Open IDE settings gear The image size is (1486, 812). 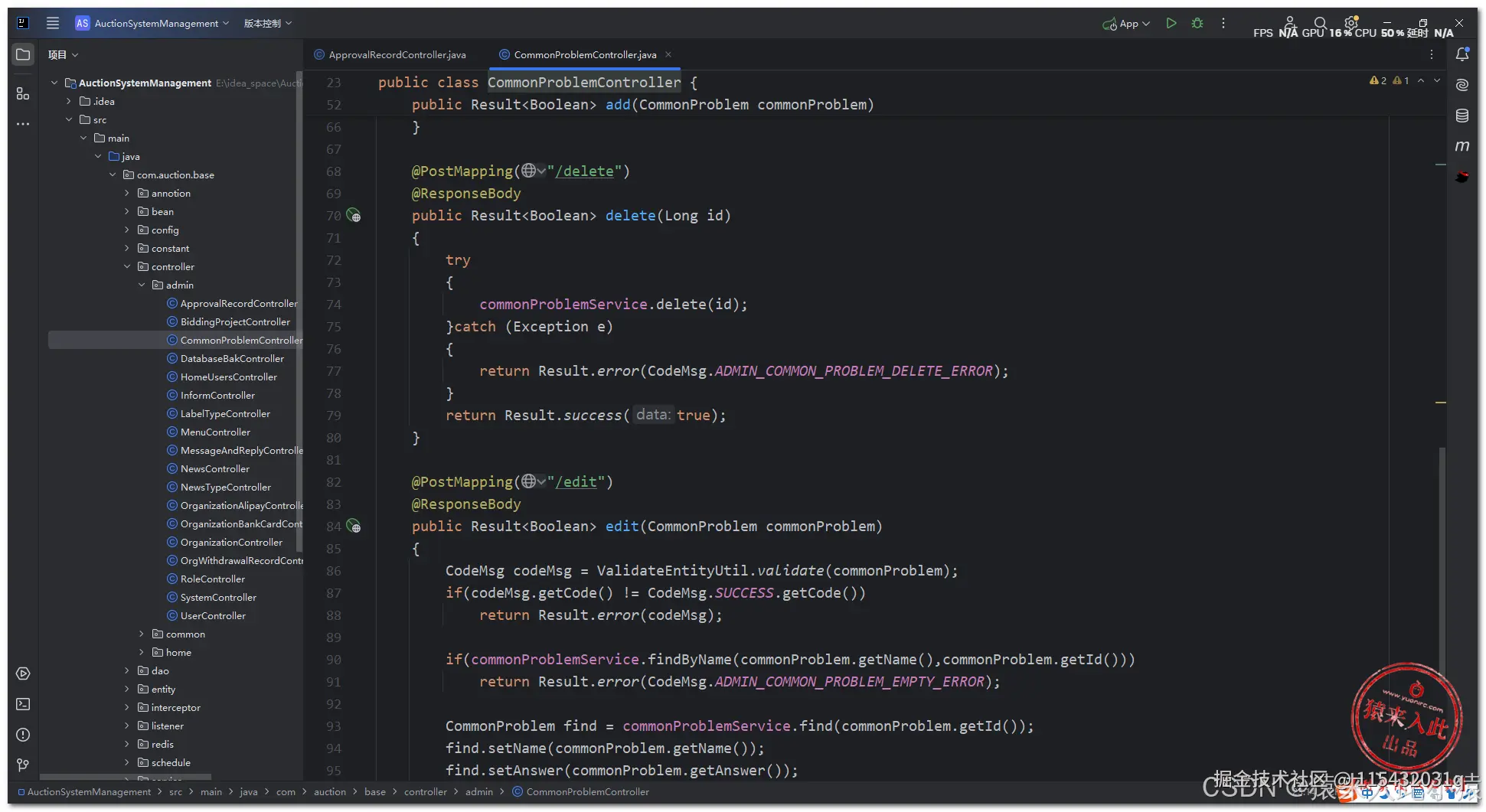[x=1351, y=23]
